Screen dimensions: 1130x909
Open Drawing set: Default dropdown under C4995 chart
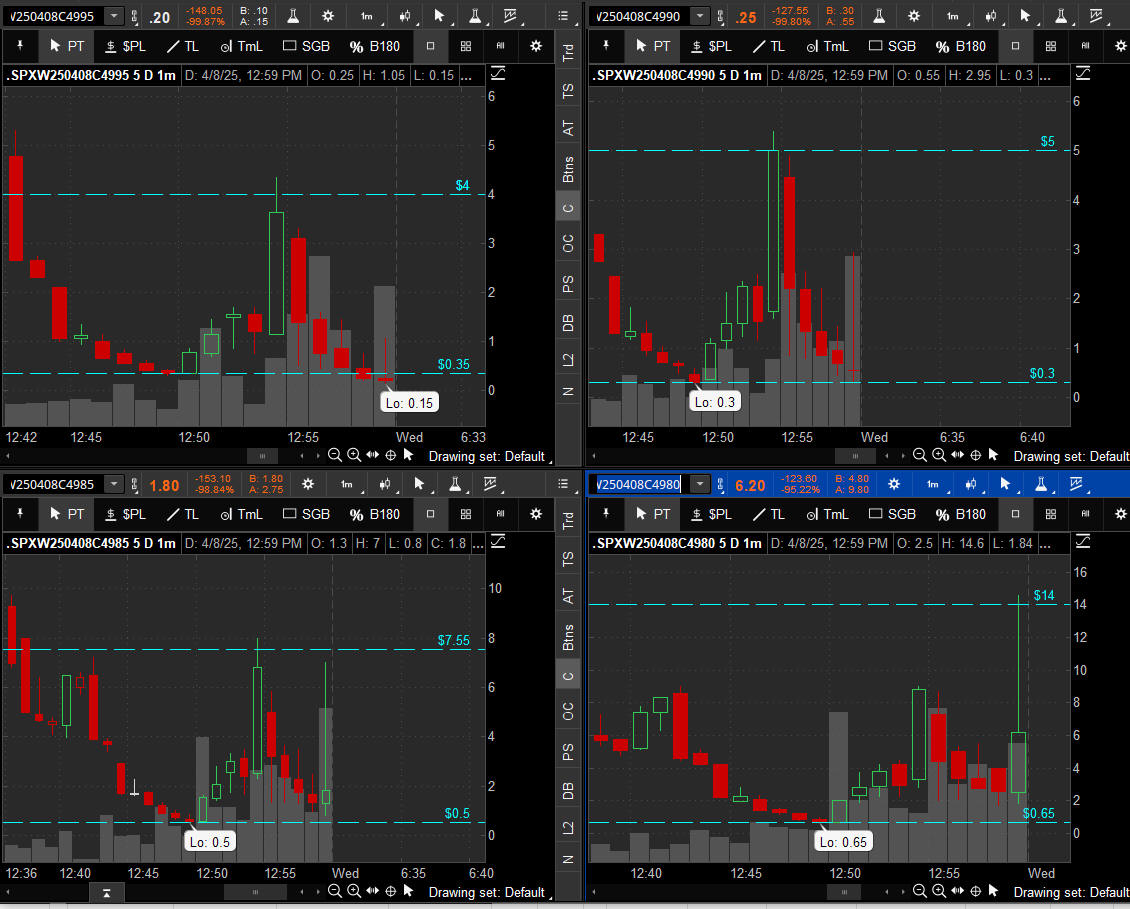[489, 456]
